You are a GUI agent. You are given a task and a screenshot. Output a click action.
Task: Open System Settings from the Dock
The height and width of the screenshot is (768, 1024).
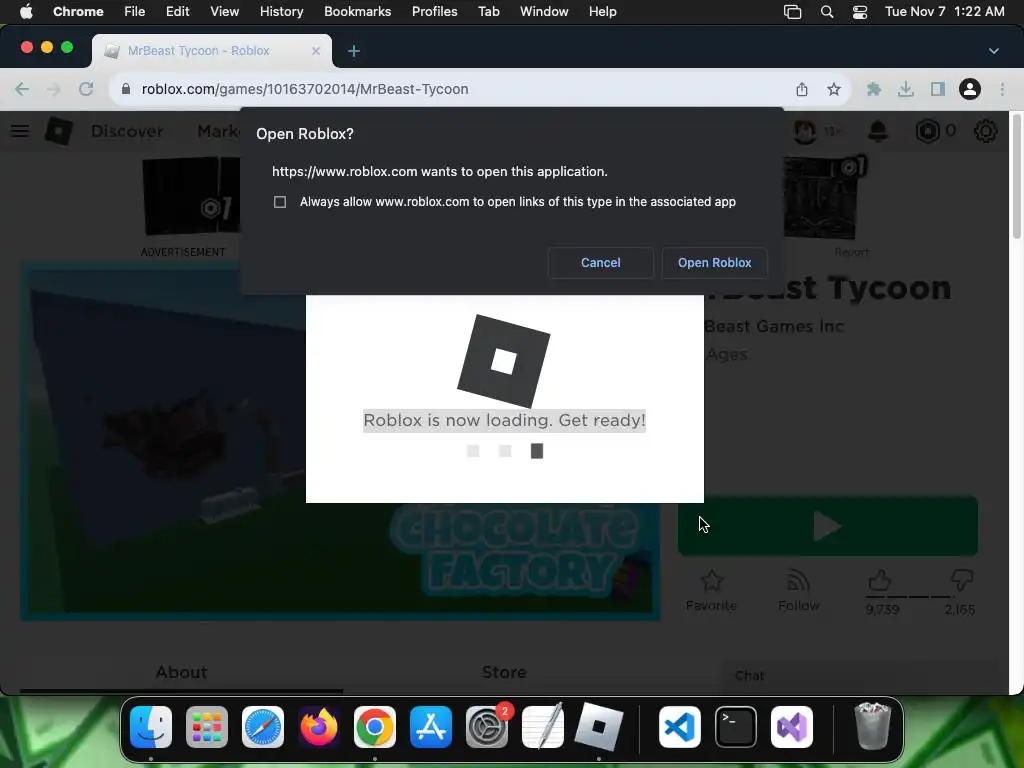pyautogui.click(x=487, y=727)
